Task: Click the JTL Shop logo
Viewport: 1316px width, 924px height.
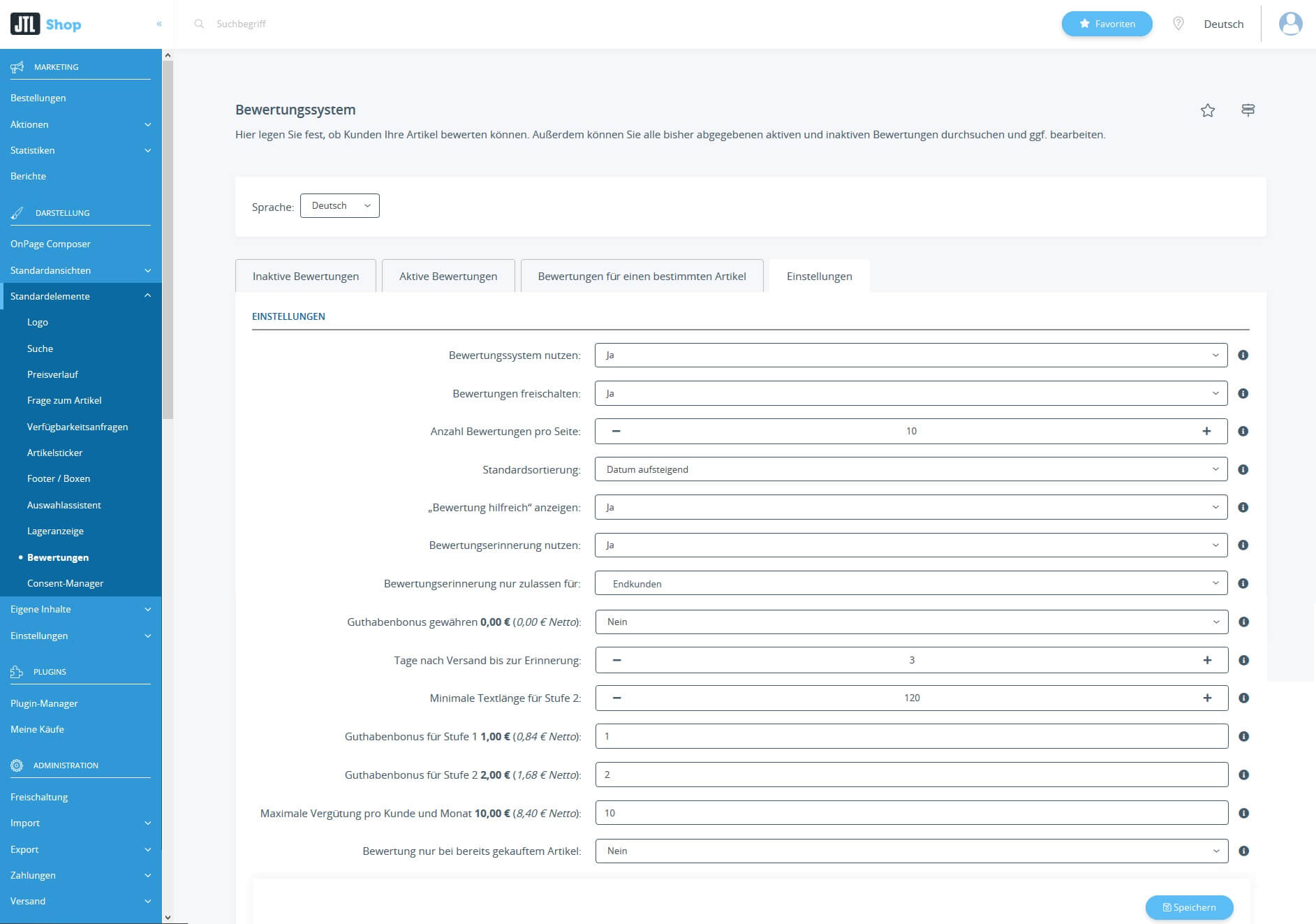Action: point(46,24)
